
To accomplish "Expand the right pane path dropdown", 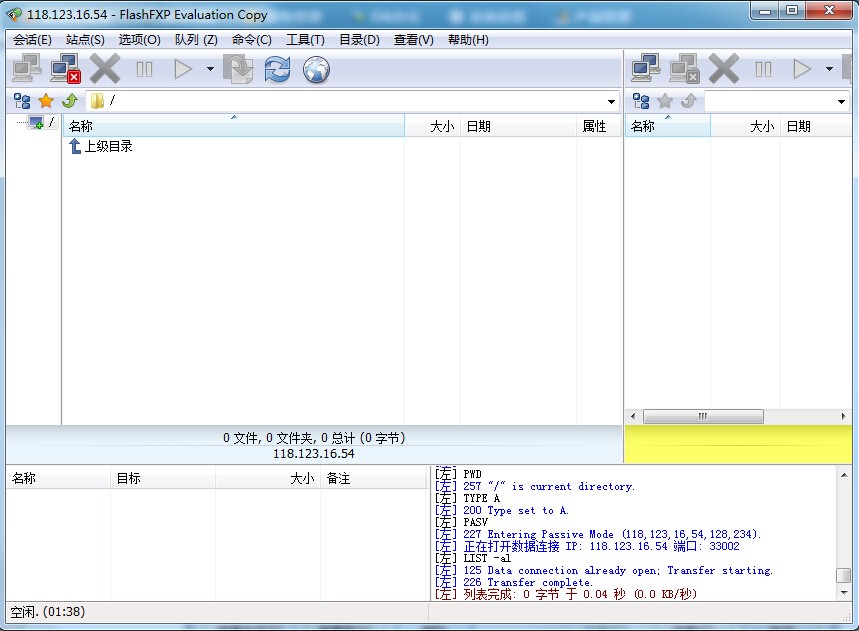I will click(x=841, y=102).
